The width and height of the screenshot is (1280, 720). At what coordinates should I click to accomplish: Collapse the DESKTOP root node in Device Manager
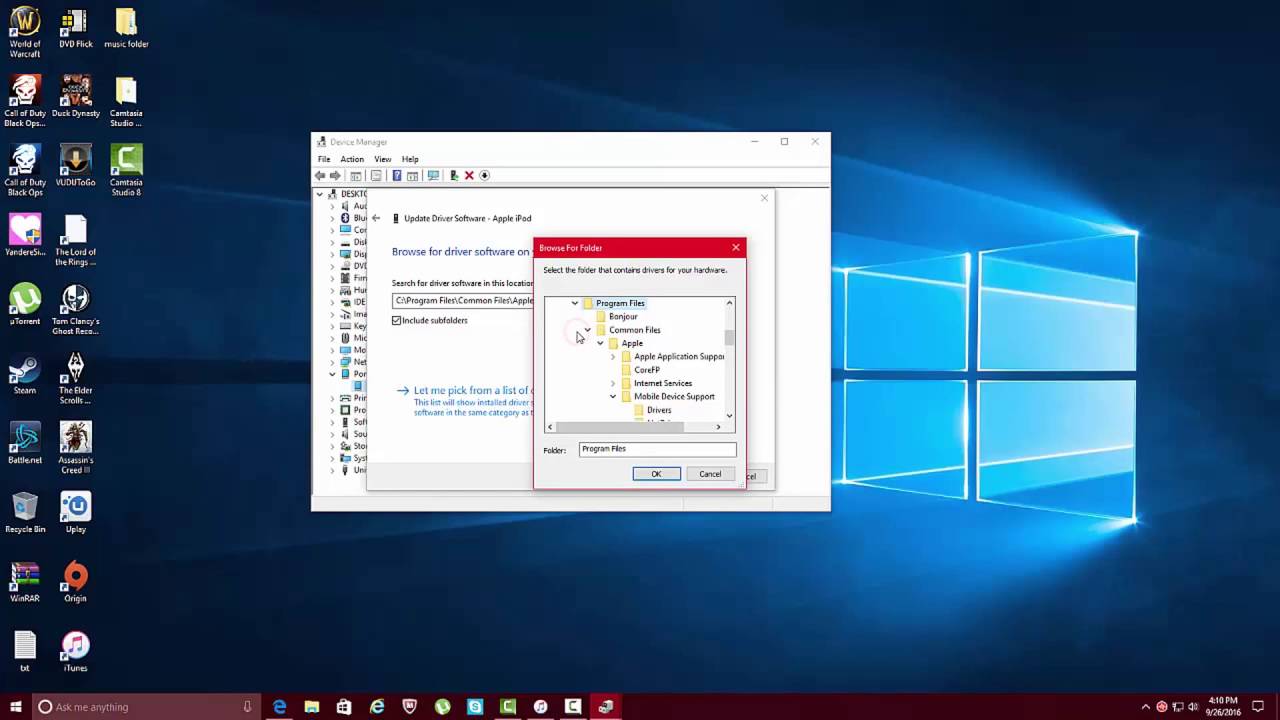coord(320,194)
